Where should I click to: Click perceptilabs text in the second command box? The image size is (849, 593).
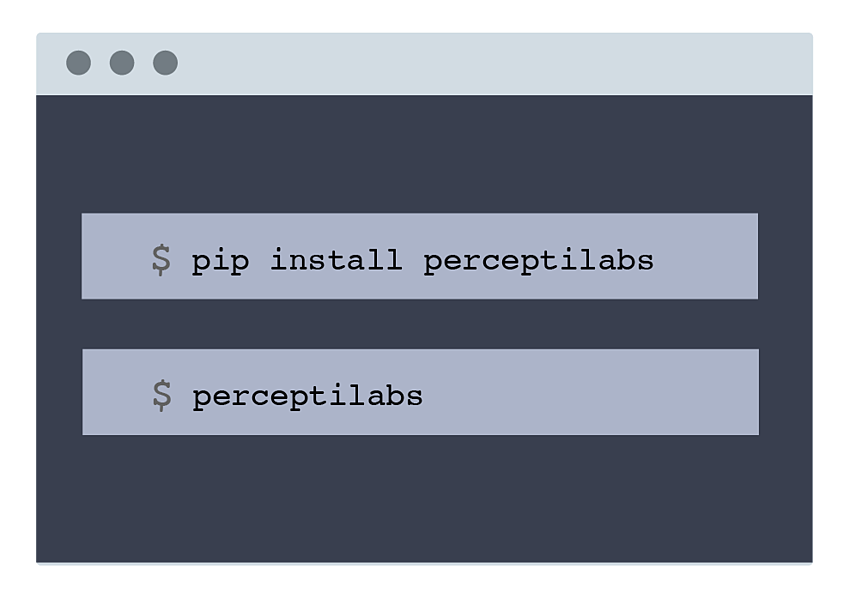(308, 396)
